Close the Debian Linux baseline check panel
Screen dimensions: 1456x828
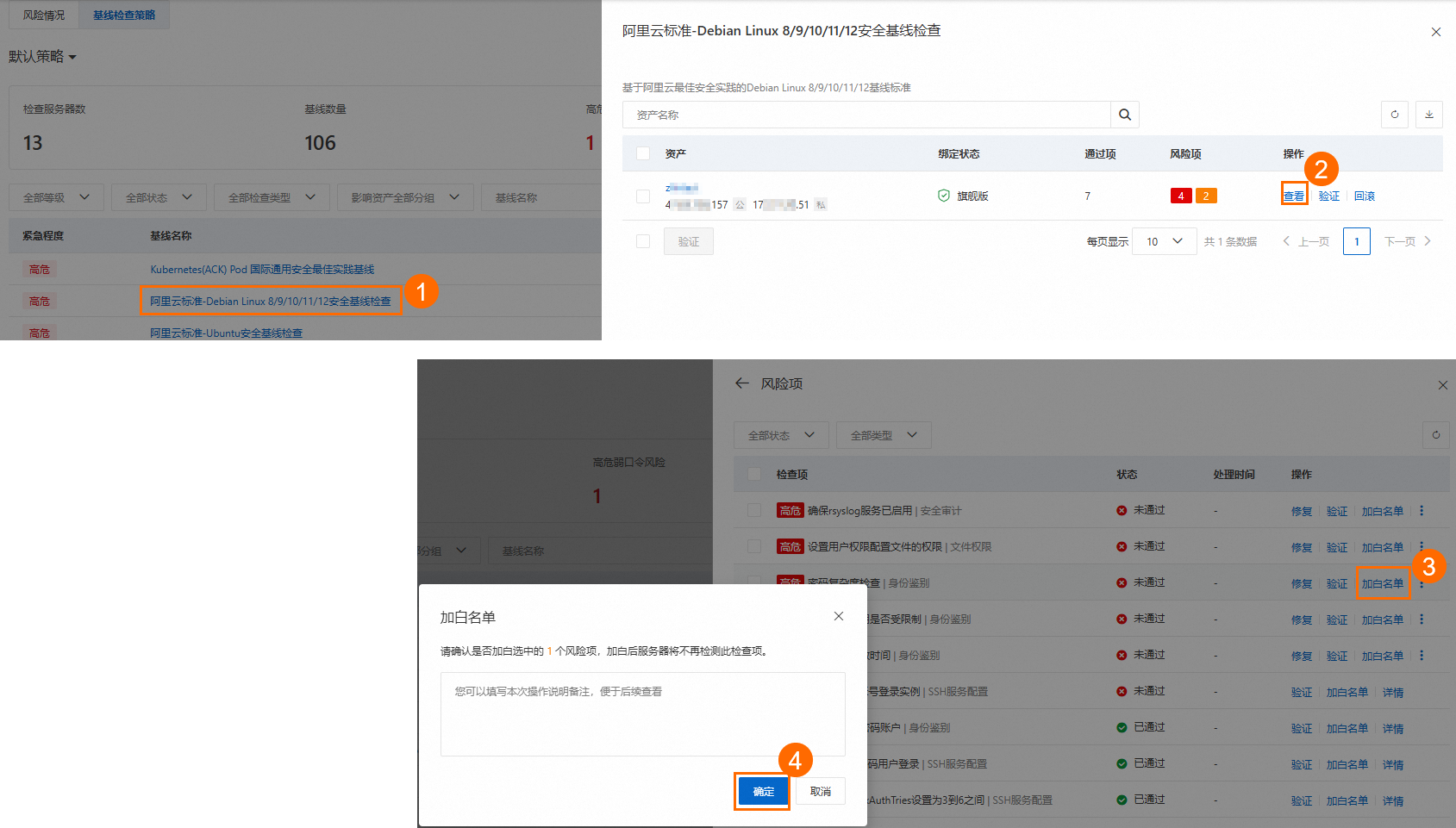tap(1436, 33)
